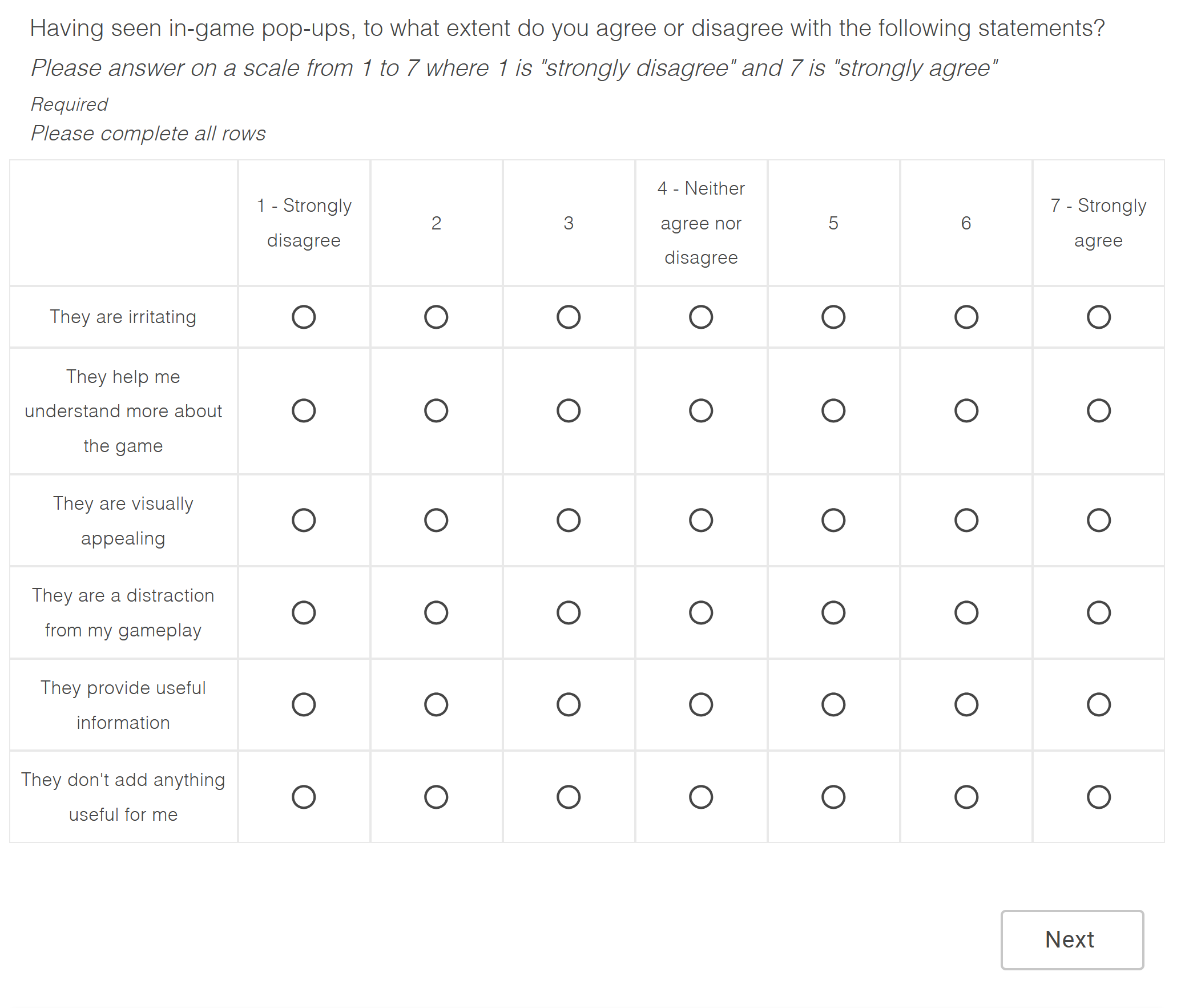Select 5 for 'They provide useful information'
Viewport: 1193px width, 1008px height.
coord(833,704)
